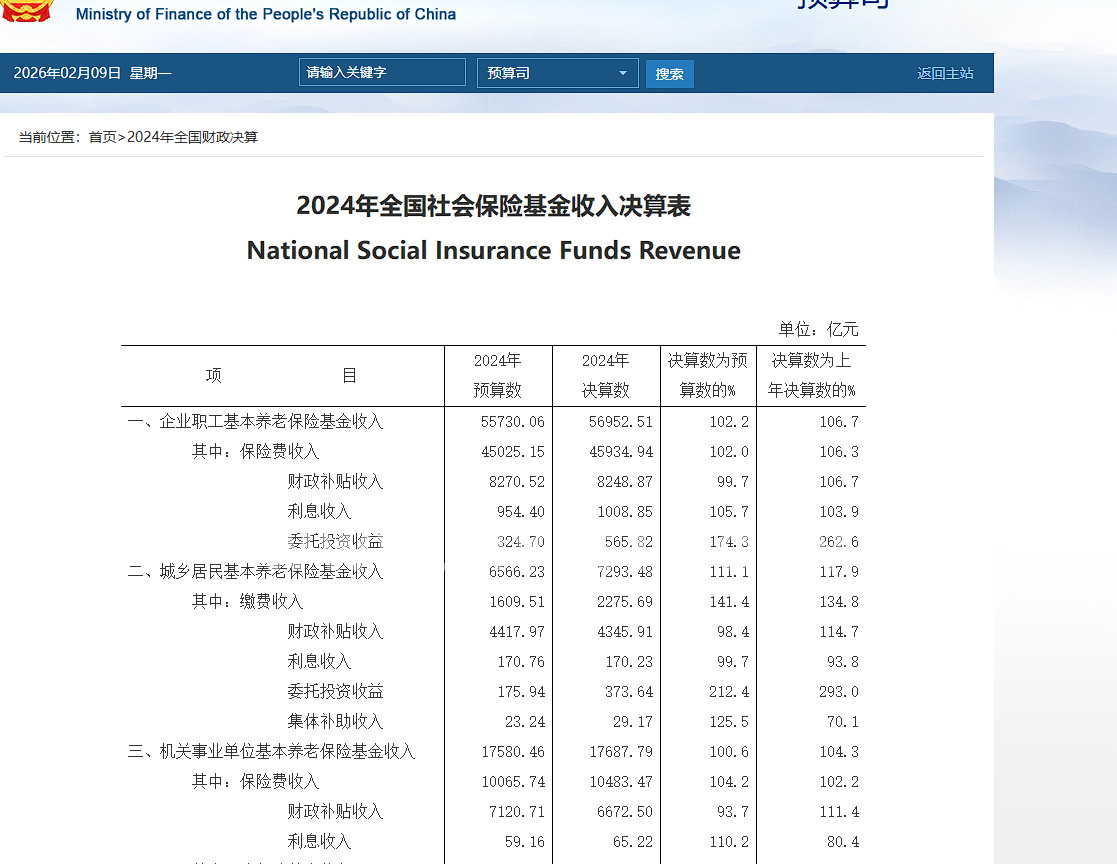Viewport: 1117px width, 864px height.
Task: Click the Ministry of Finance English title
Action: point(266,14)
